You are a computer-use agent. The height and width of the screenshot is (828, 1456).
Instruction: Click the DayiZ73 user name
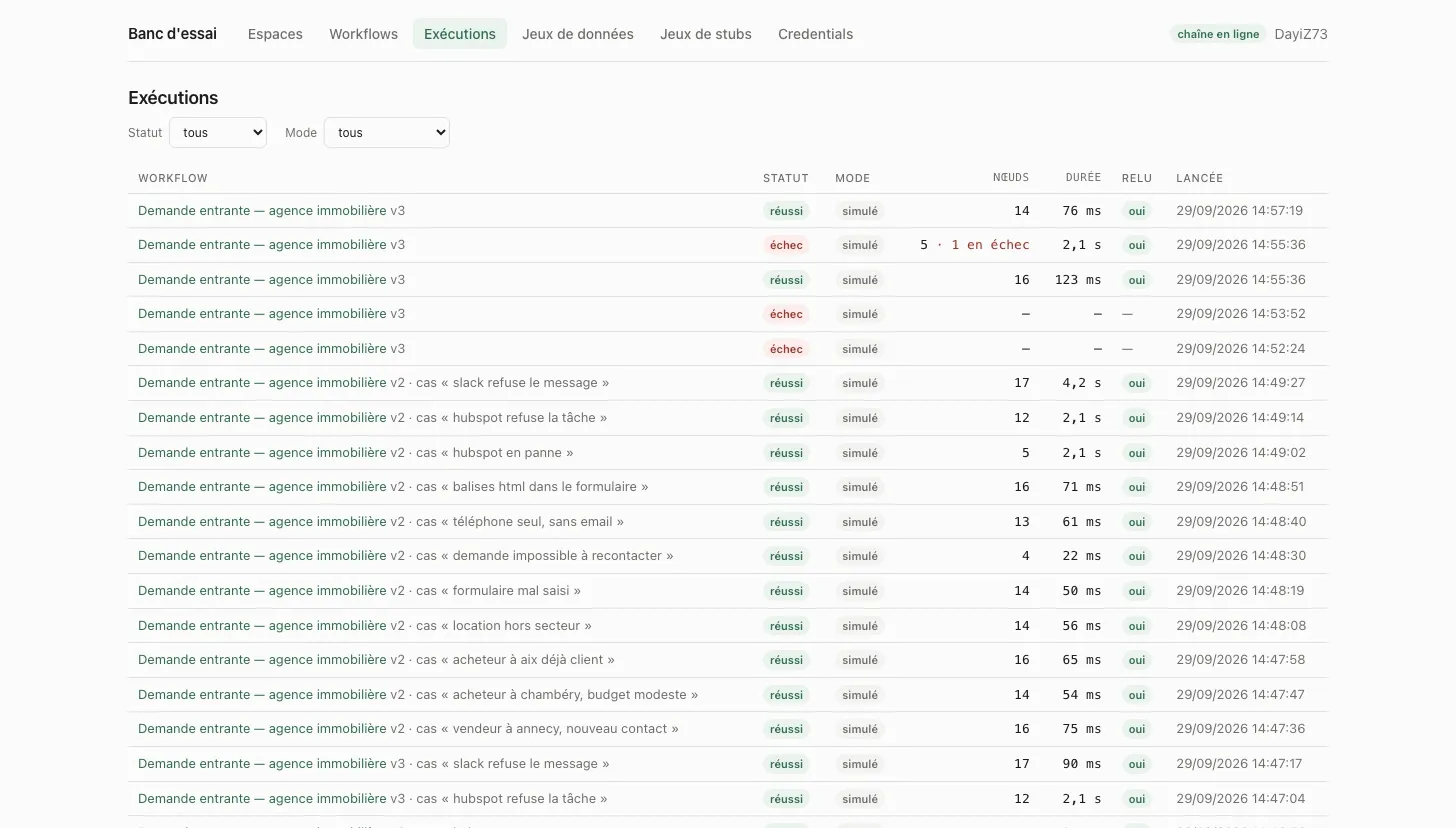pos(1301,34)
